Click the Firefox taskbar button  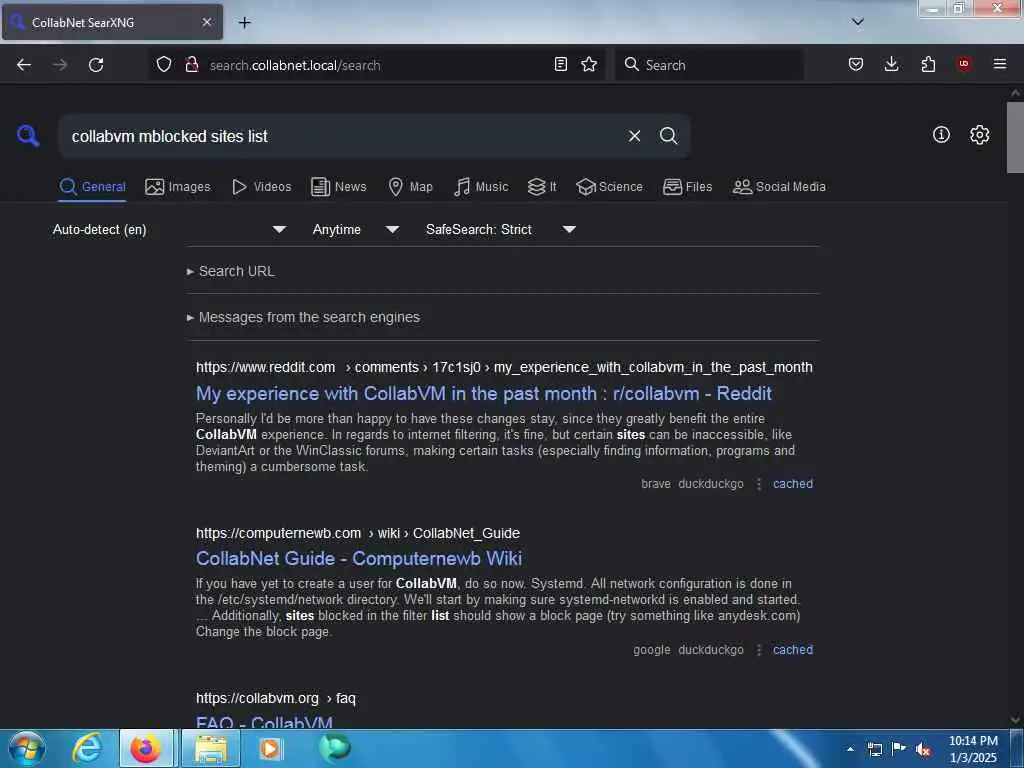click(x=146, y=748)
